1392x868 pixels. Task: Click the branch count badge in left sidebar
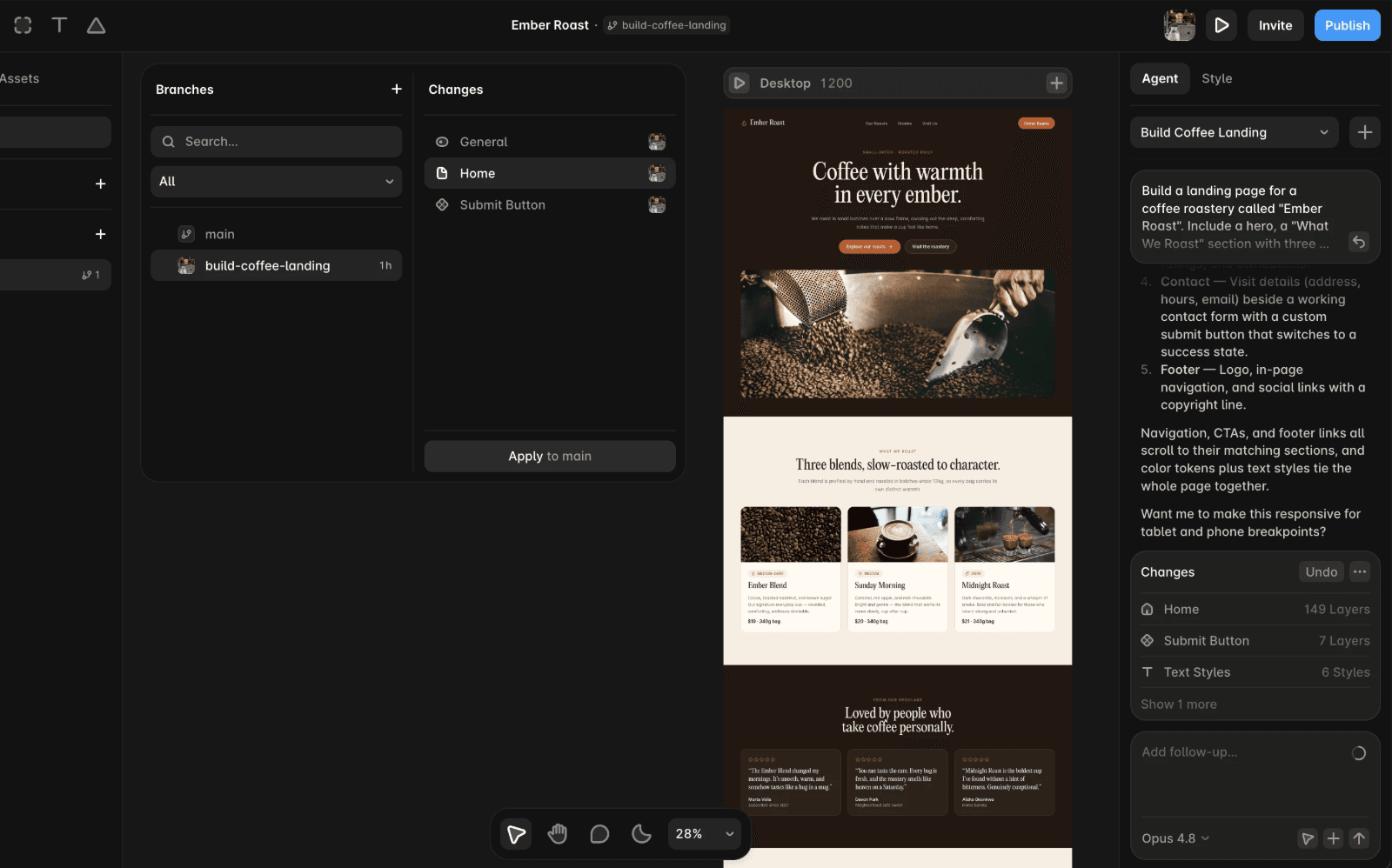(90, 275)
